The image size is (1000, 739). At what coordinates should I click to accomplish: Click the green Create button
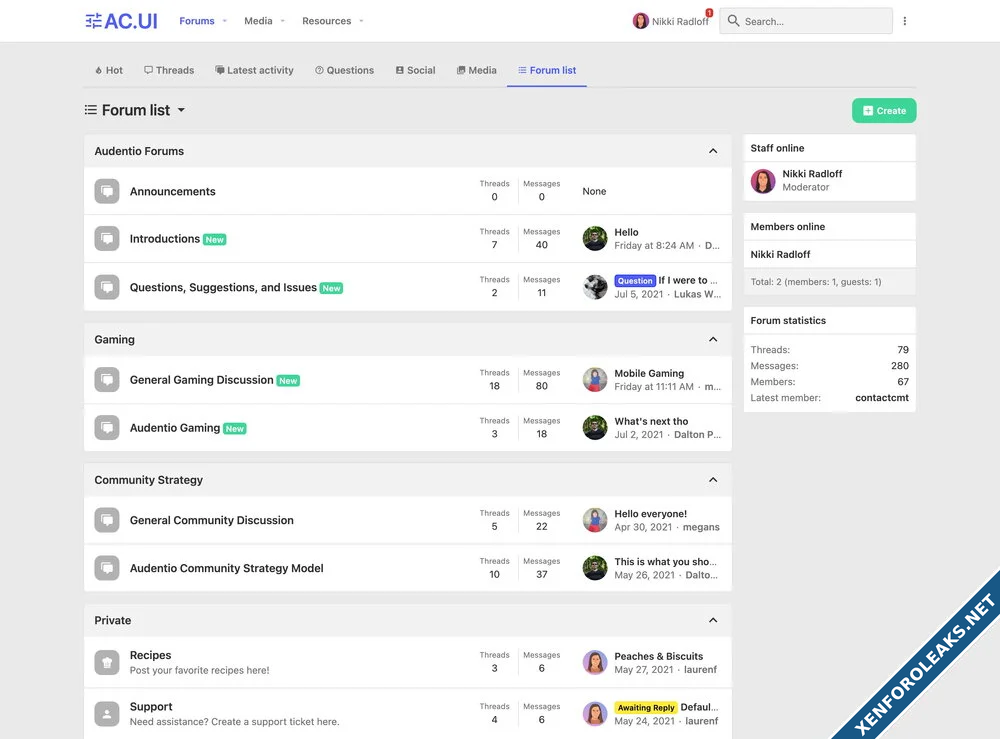[x=884, y=111]
